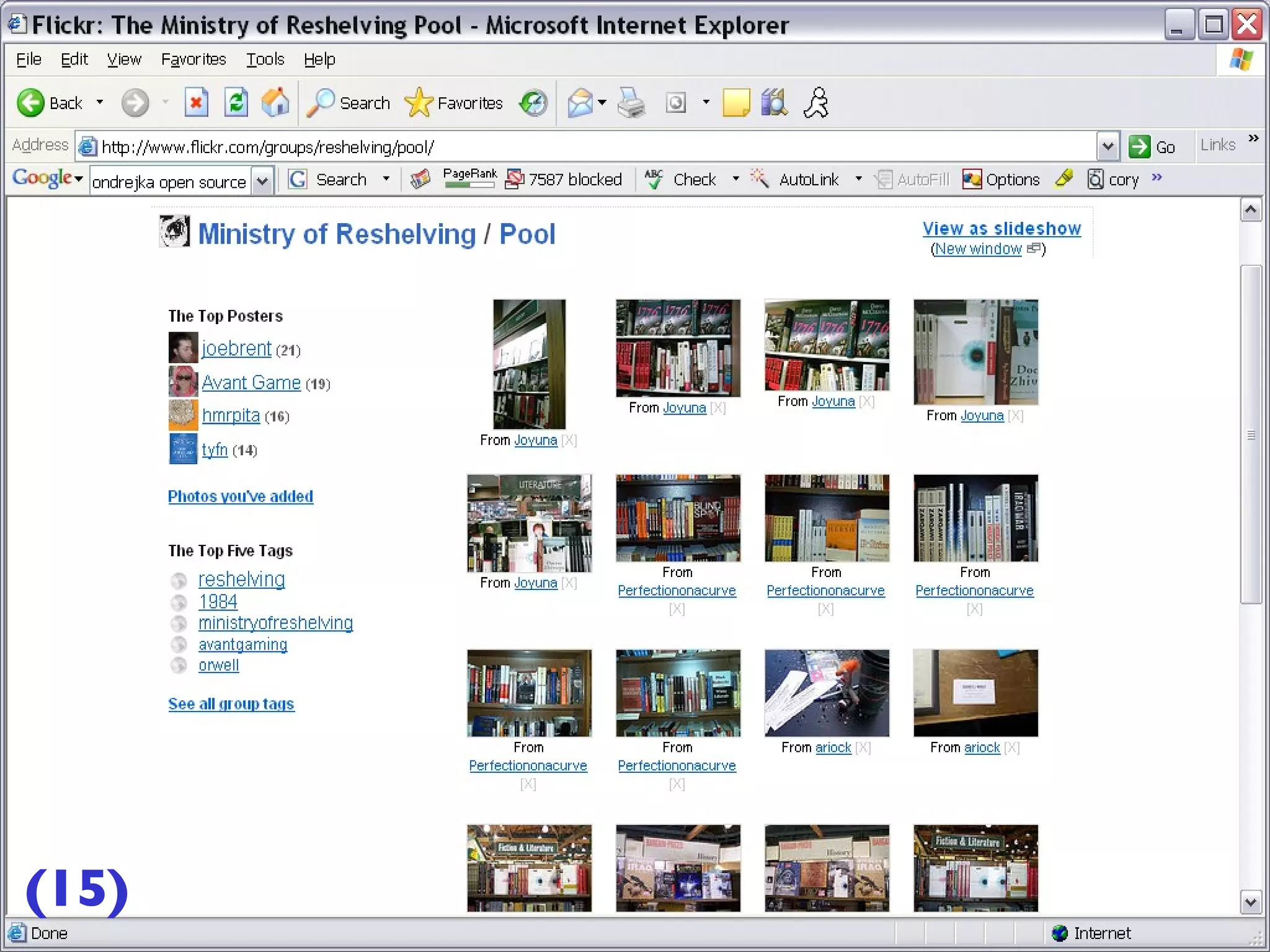Open the Favorites menu

pos(193,59)
